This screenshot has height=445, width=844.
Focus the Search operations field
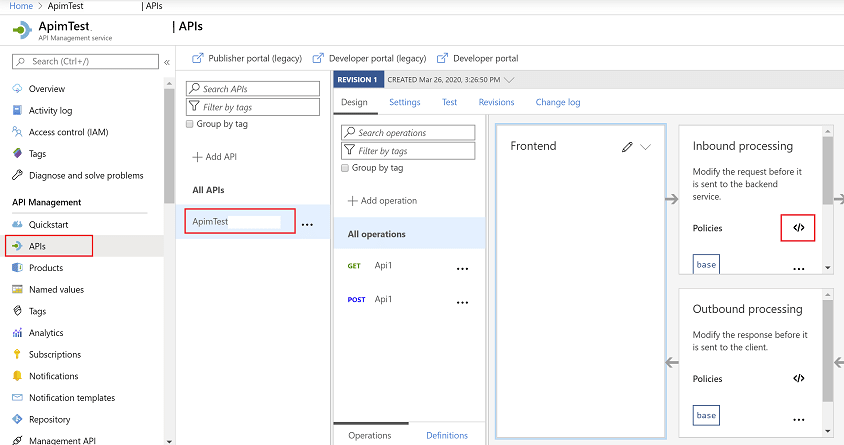coord(408,132)
